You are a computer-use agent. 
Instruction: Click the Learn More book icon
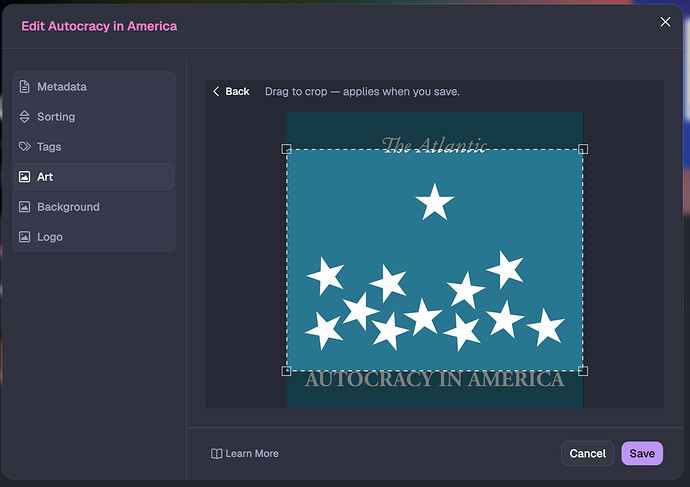[217, 454]
